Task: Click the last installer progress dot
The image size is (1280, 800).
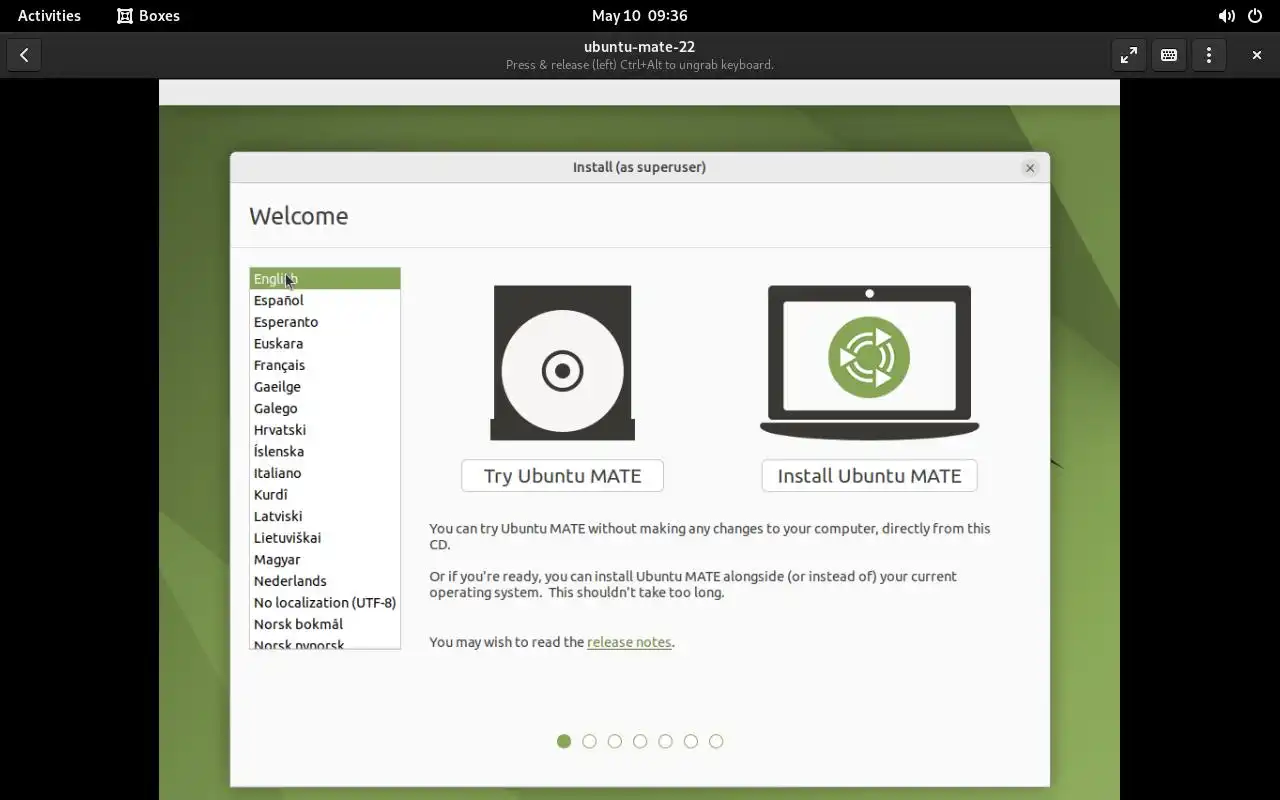Action: tap(716, 741)
